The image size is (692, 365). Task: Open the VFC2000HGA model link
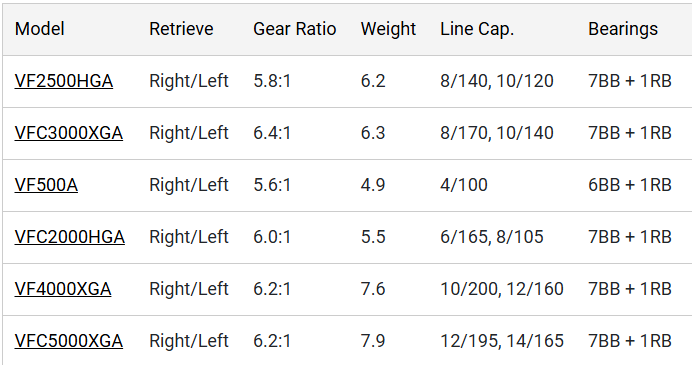[70, 237]
